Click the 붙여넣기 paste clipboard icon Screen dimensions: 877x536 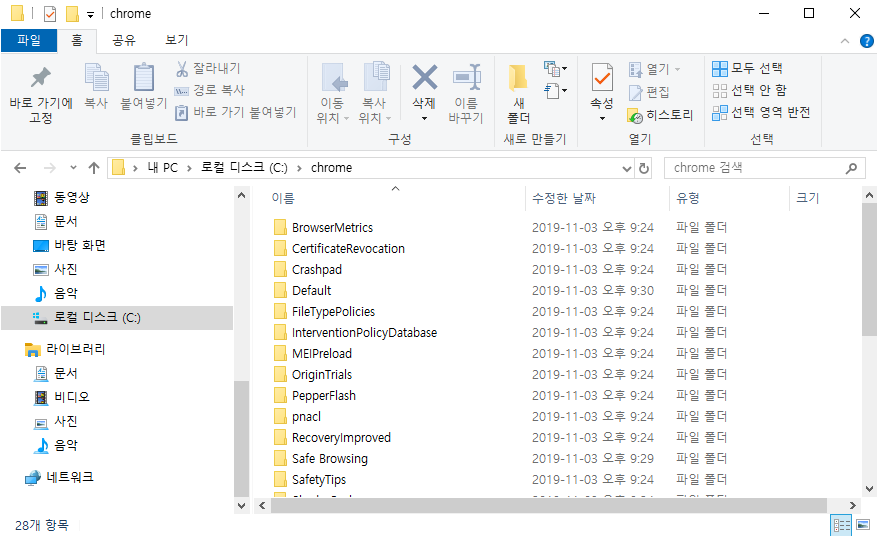click(x=144, y=77)
